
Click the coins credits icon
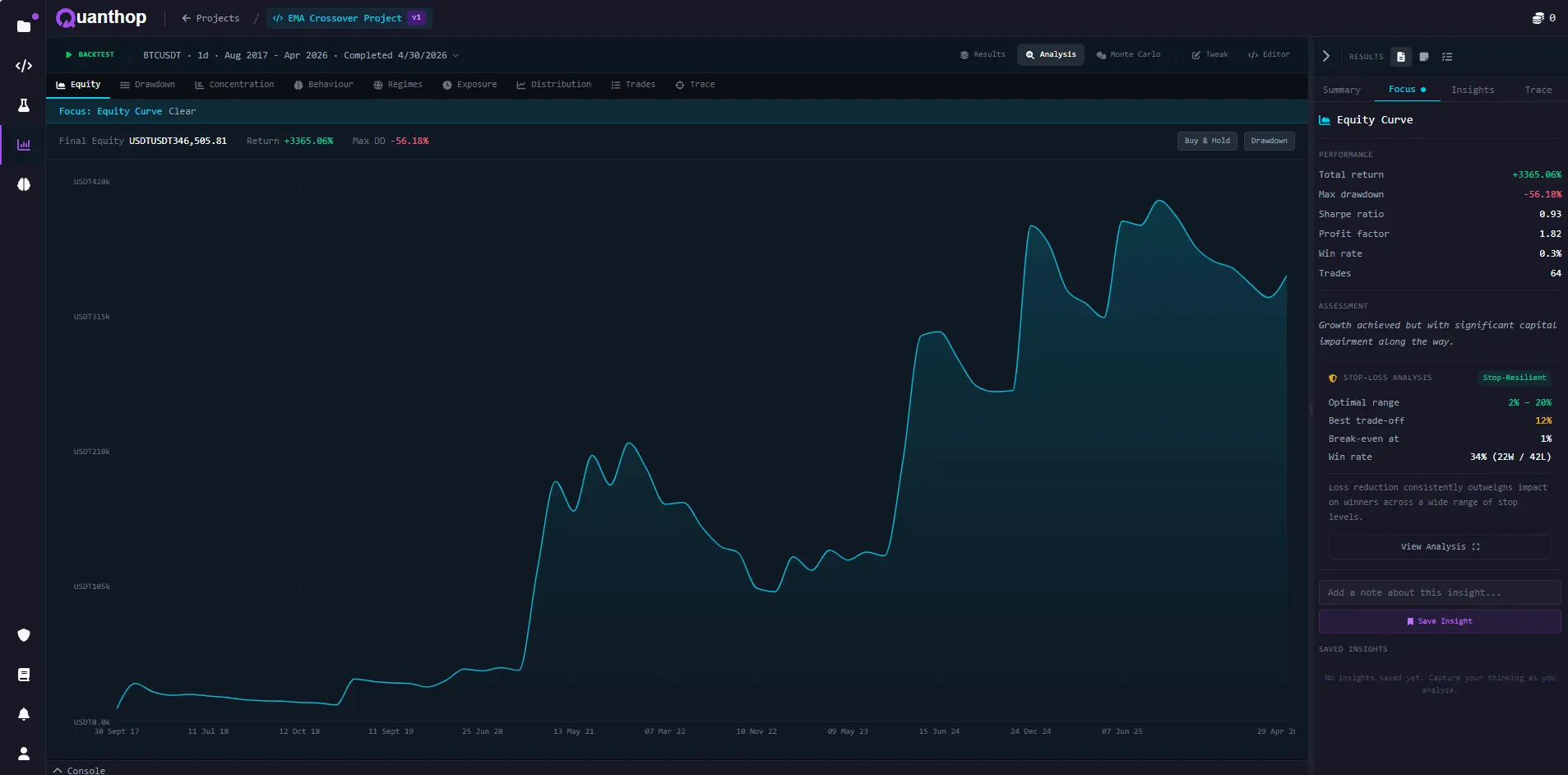[1538, 17]
